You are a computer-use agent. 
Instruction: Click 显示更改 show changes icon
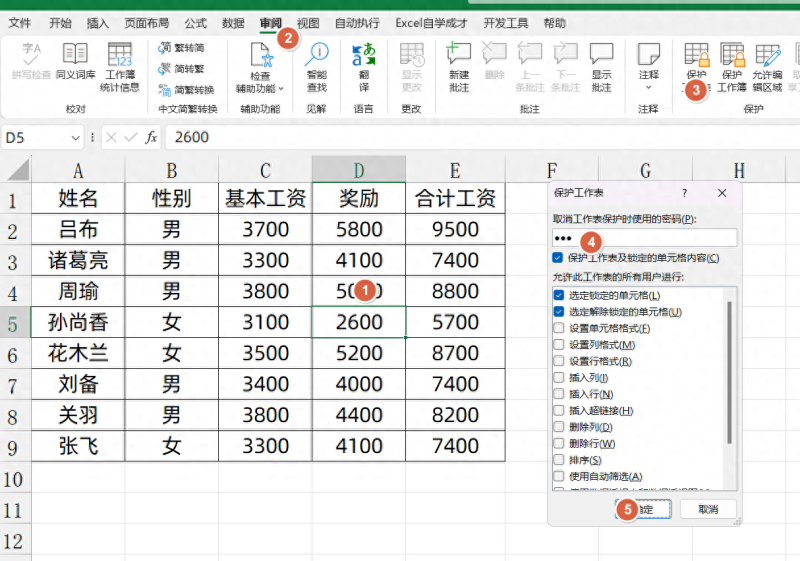[412, 55]
